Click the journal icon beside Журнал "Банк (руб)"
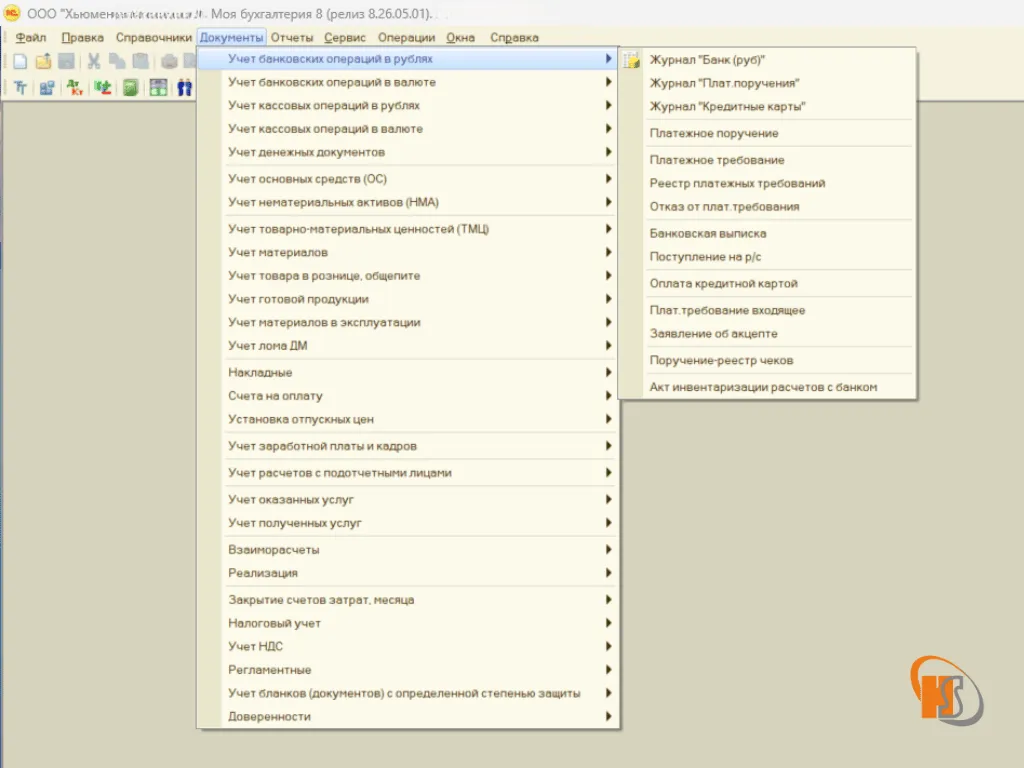Viewport: 1024px width, 768px height. (632, 61)
